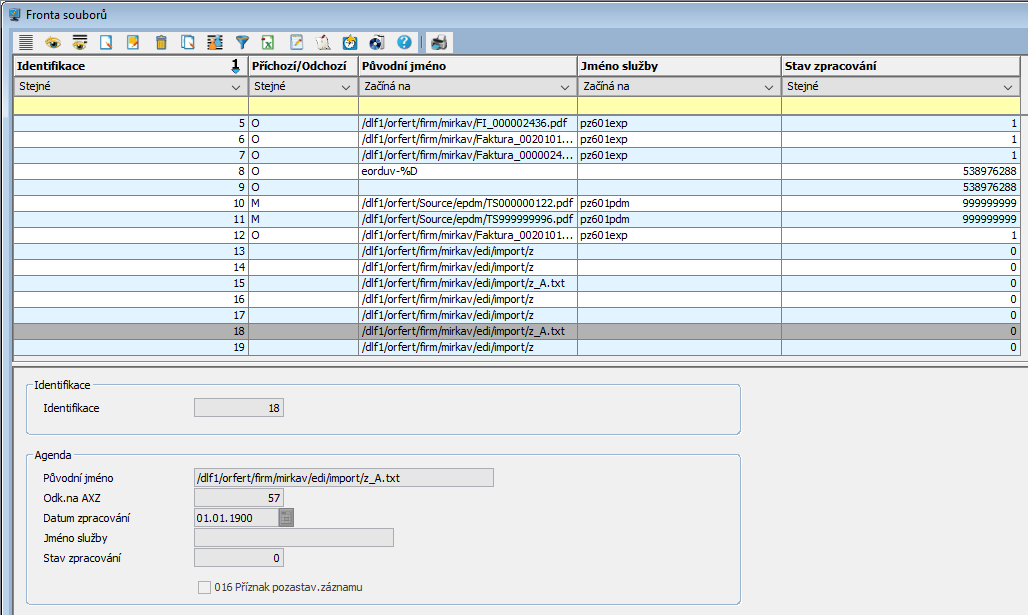Screen dimensions: 1028x615
Task: Select the table row with identifier 10
Action: click(400, 203)
